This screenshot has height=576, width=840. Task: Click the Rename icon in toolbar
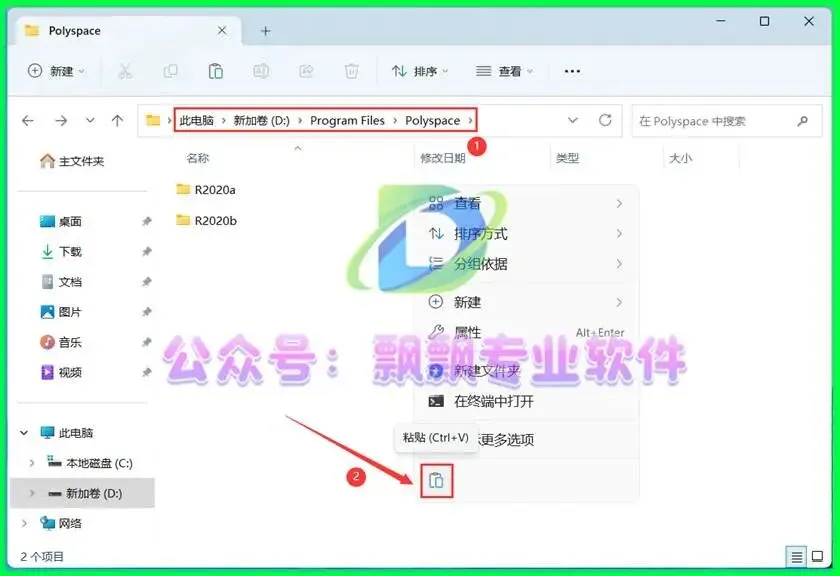pos(261,71)
